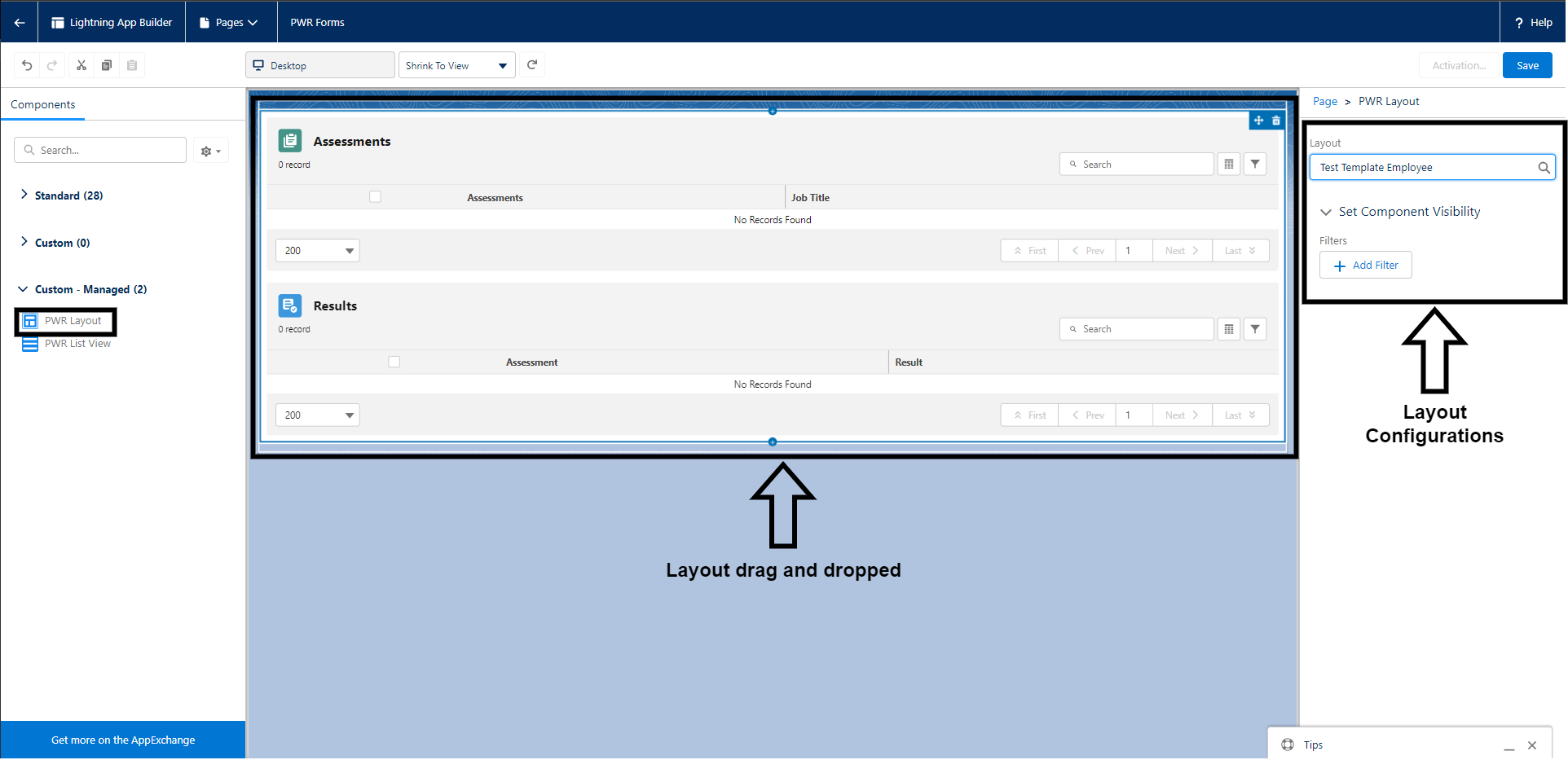Click the Save button

pos(1527,65)
